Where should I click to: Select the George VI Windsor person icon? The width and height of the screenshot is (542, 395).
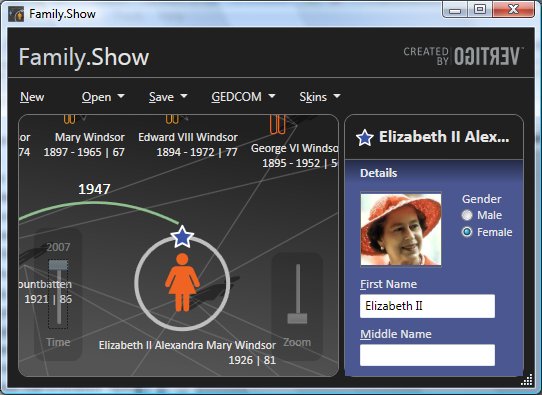coord(278,124)
